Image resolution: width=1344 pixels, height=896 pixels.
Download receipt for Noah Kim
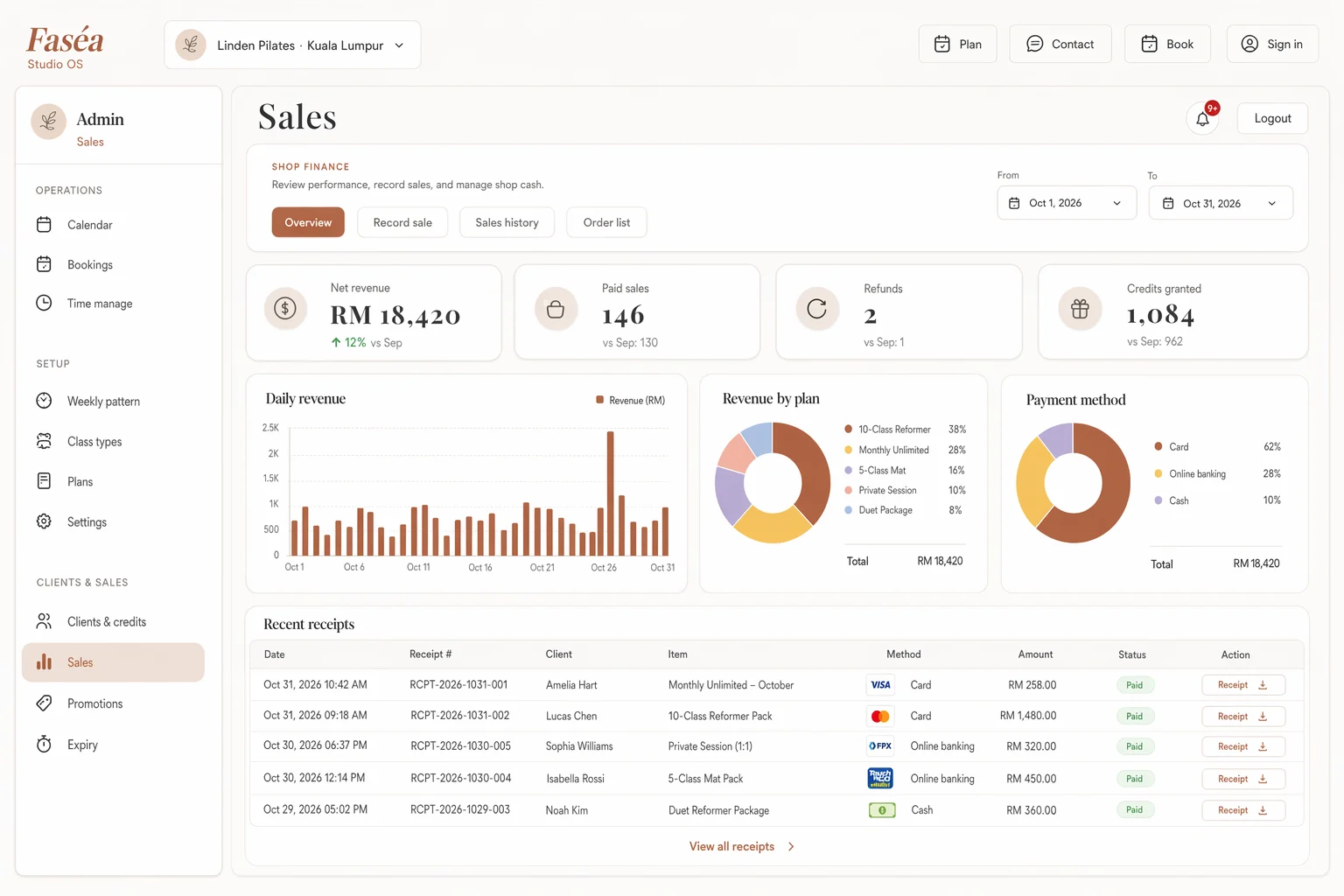pos(1243,810)
